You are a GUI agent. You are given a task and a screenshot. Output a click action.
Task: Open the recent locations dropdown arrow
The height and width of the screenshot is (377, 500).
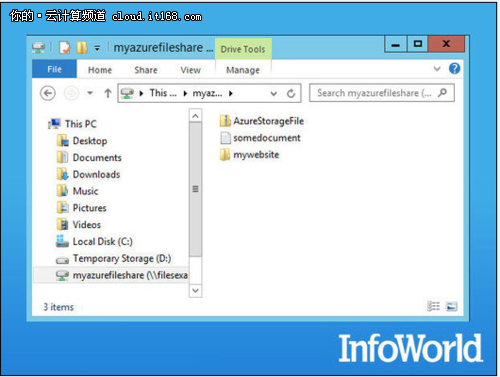[90, 93]
